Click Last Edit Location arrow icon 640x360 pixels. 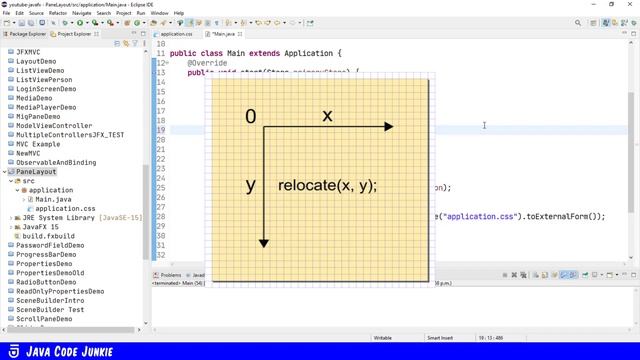tap(258, 23)
